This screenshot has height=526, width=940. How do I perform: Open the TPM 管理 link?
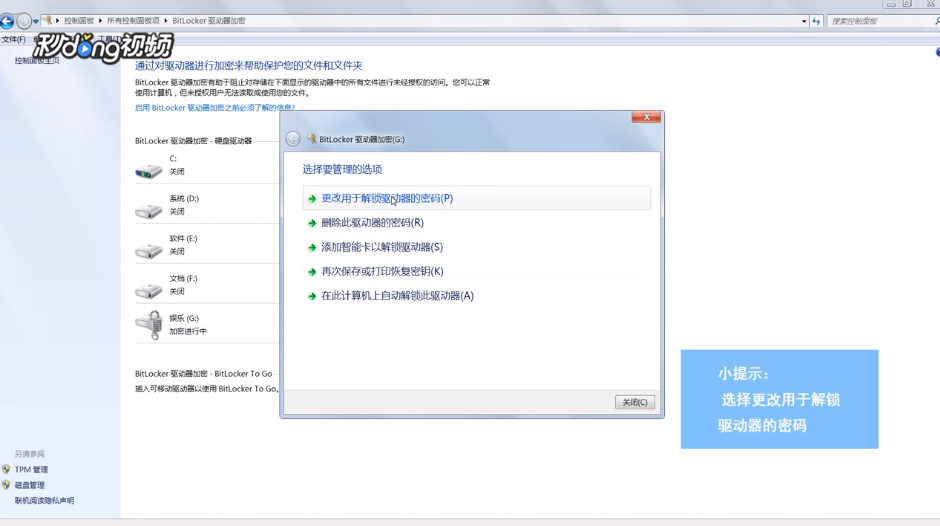click(x=31, y=470)
